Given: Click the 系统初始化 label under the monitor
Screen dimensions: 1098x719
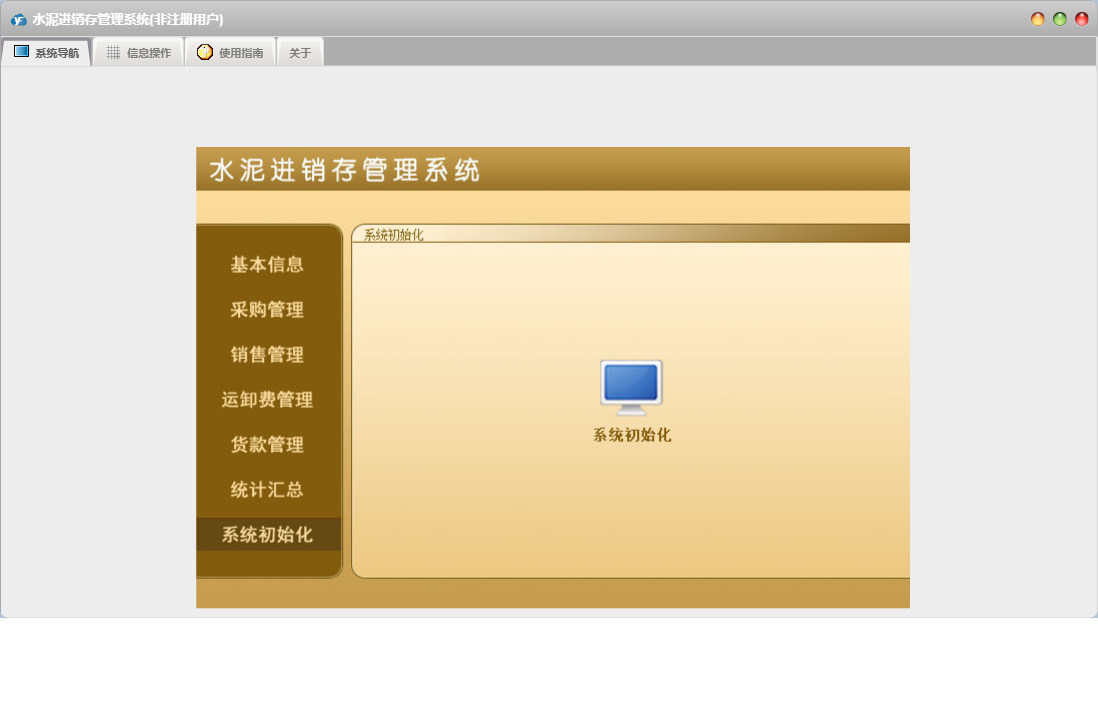Looking at the screenshot, I should (x=632, y=435).
